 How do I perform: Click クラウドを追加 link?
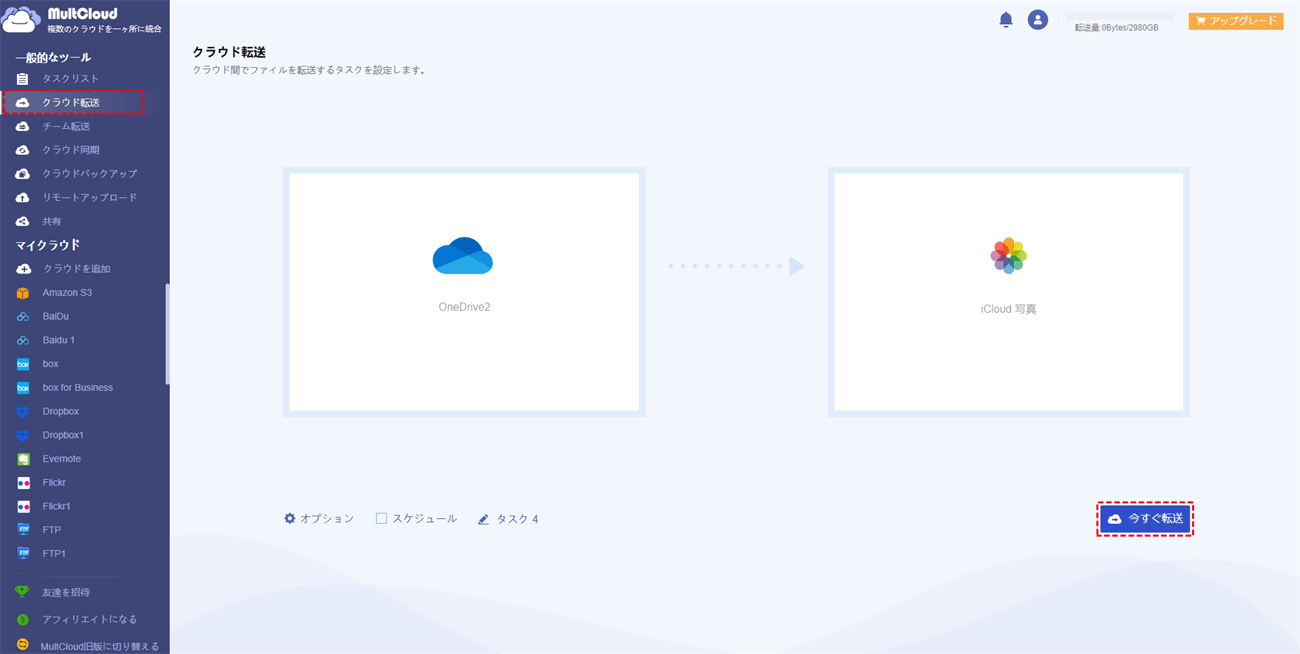[x=77, y=269]
